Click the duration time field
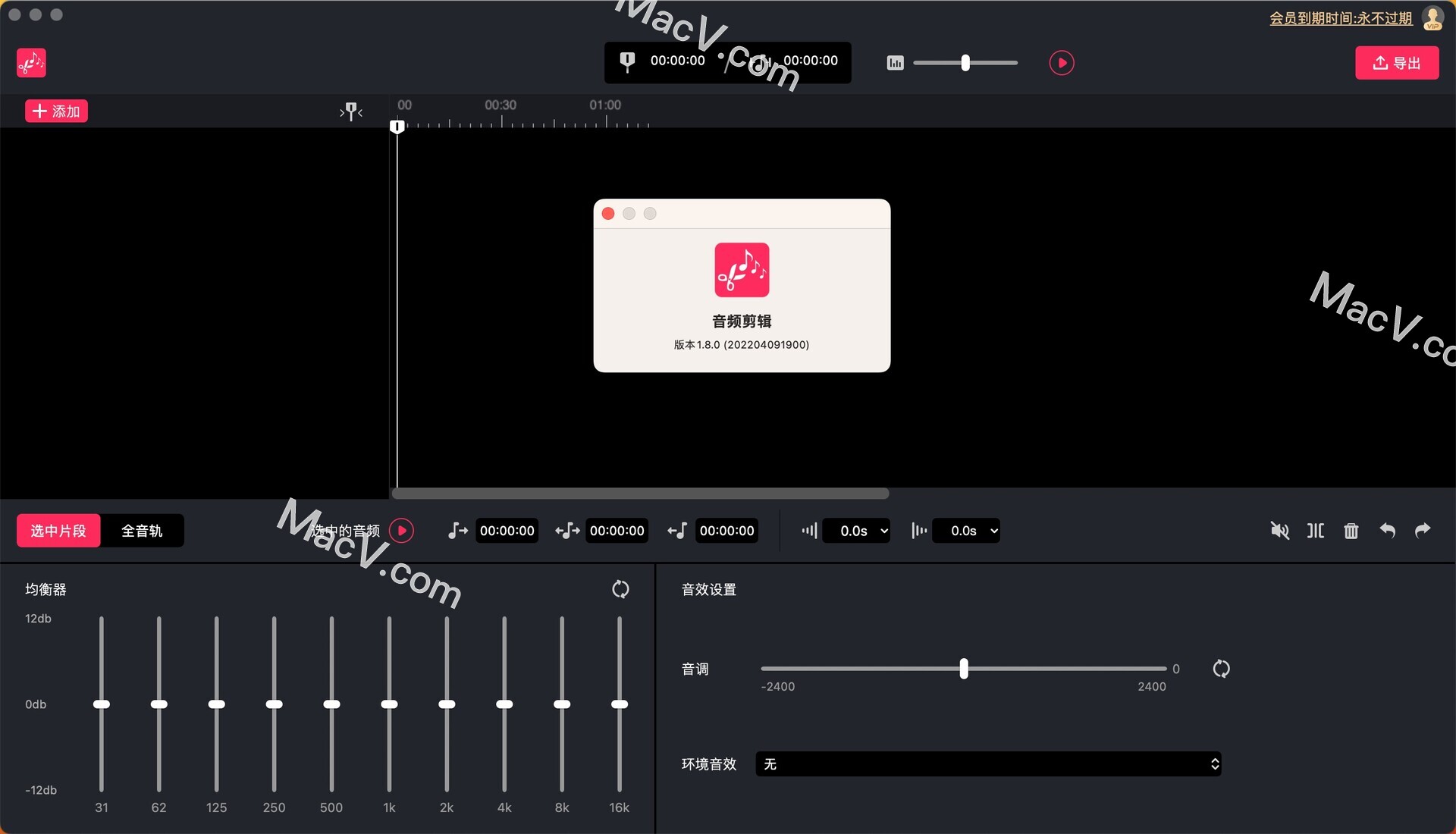Image resolution: width=1456 pixels, height=834 pixels. click(x=617, y=531)
